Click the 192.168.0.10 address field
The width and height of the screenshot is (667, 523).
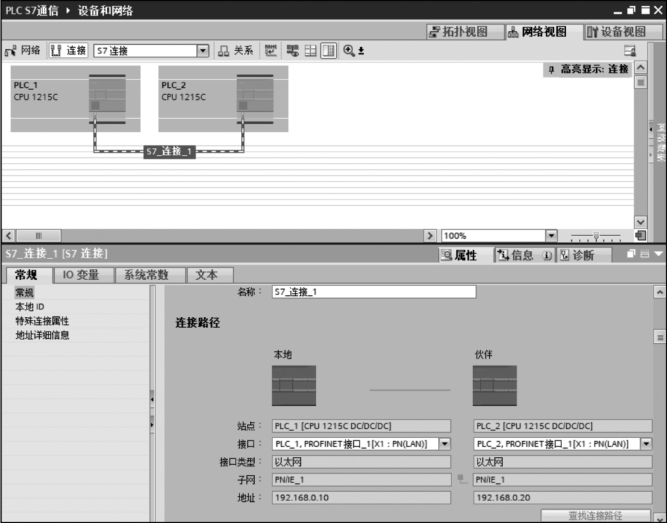point(361,498)
